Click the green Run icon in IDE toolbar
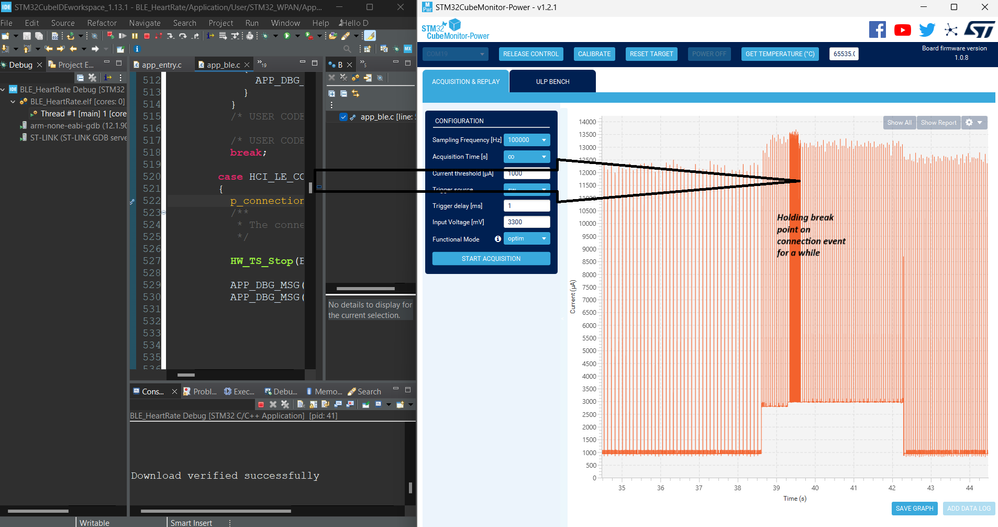Viewport: 998px width, 527px height. coord(287,36)
